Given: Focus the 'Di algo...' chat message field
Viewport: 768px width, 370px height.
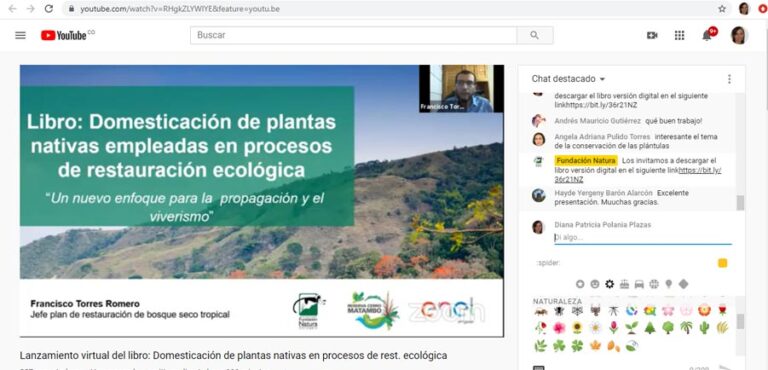Looking at the screenshot, I should [x=643, y=238].
